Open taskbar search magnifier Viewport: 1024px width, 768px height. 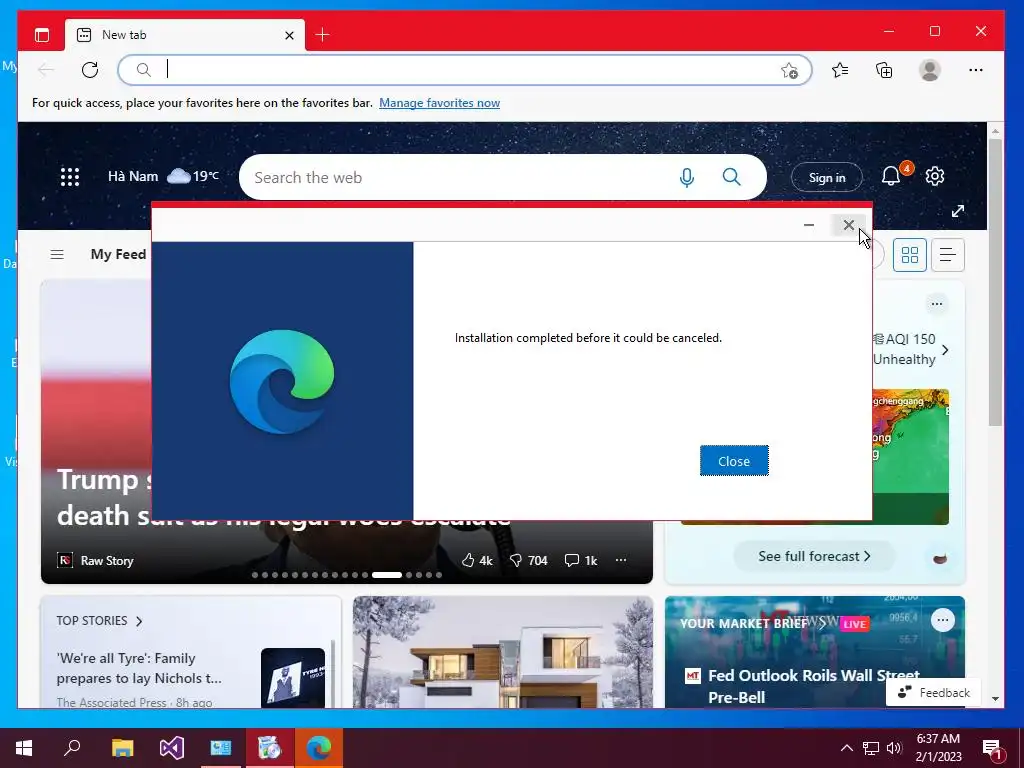click(x=72, y=748)
